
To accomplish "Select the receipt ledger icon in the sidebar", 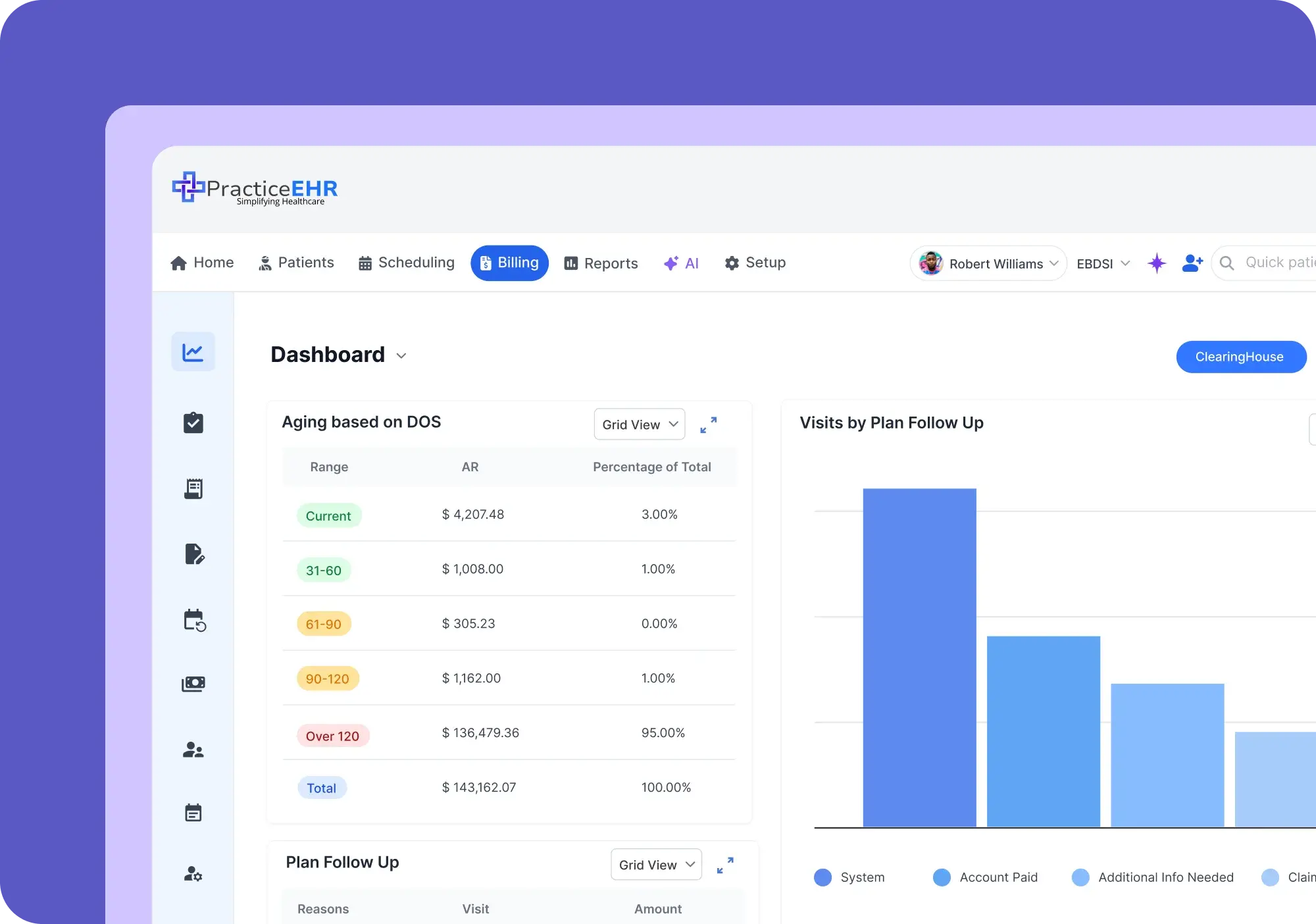I will click(193, 488).
